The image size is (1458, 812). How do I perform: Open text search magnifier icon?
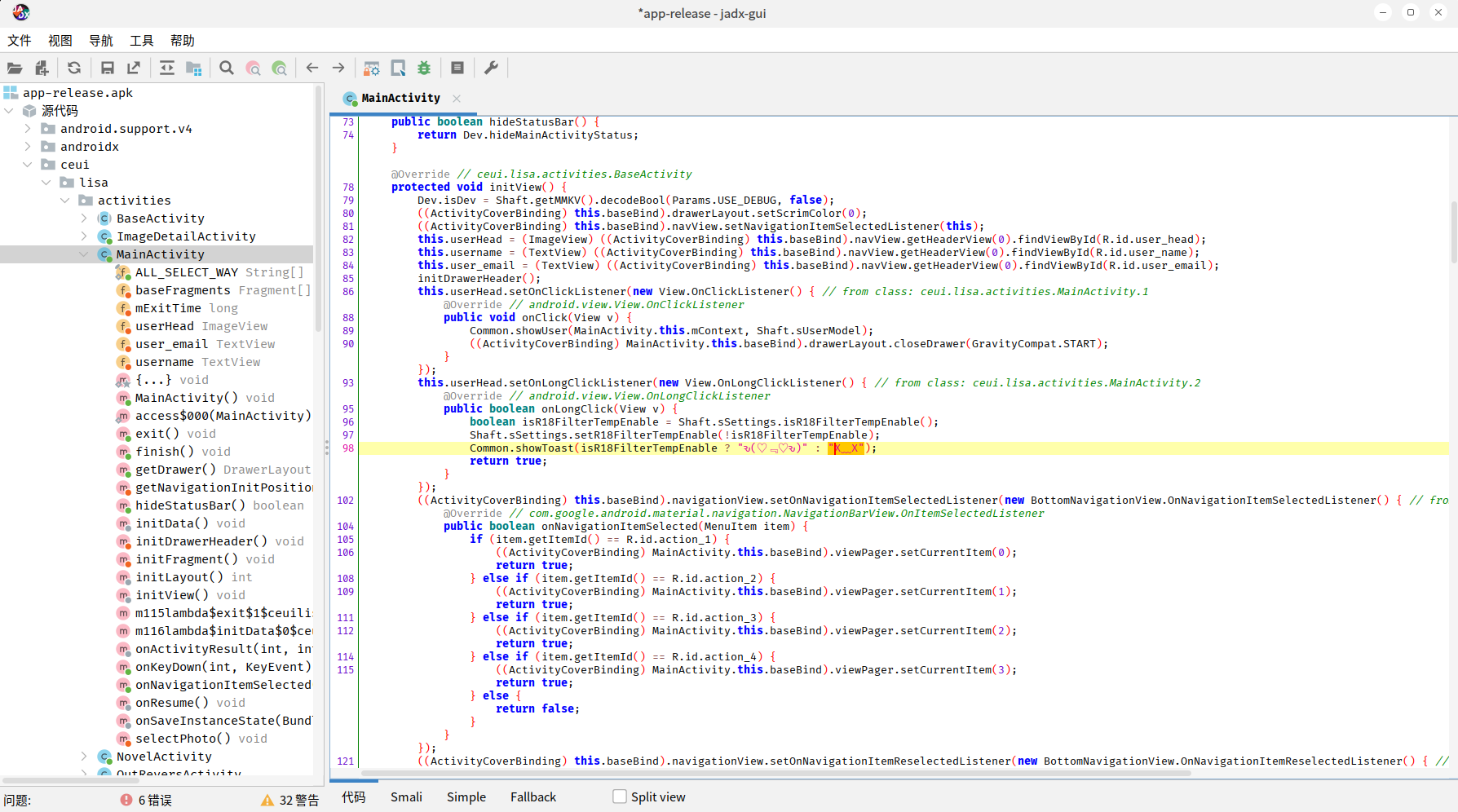[227, 68]
